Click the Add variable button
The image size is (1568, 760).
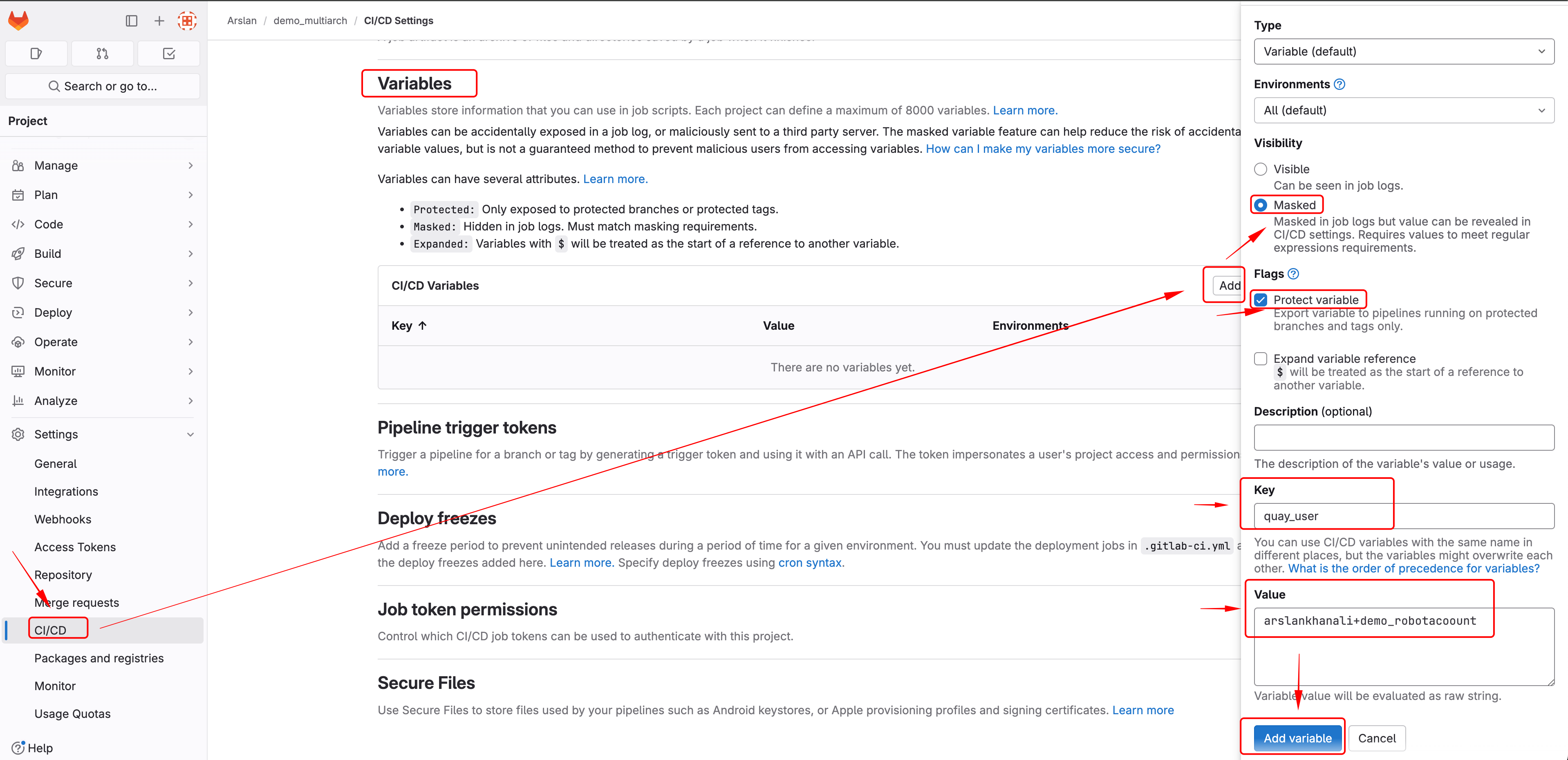click(1297, 738)
